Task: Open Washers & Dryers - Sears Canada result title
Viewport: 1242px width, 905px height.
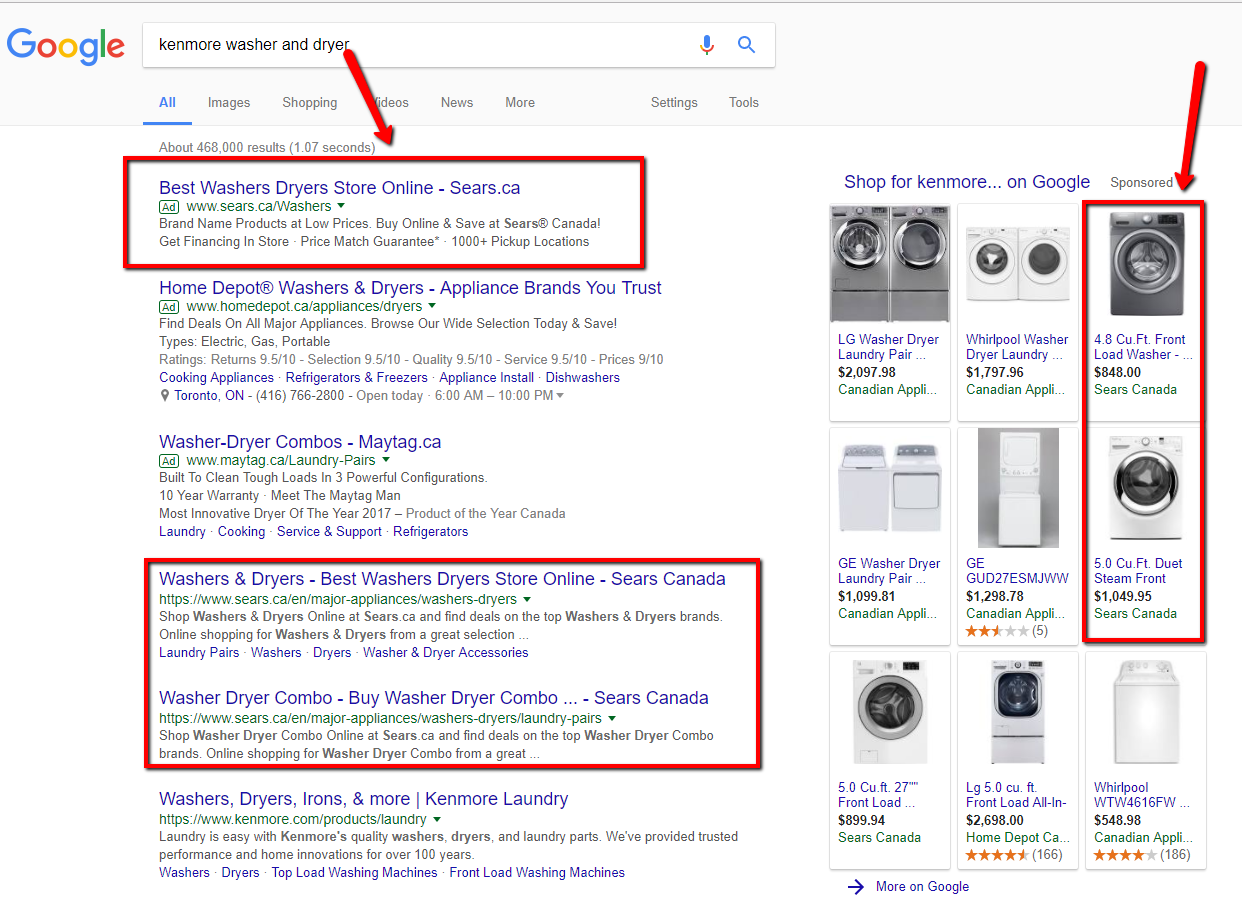Action: tap(442, 579)
